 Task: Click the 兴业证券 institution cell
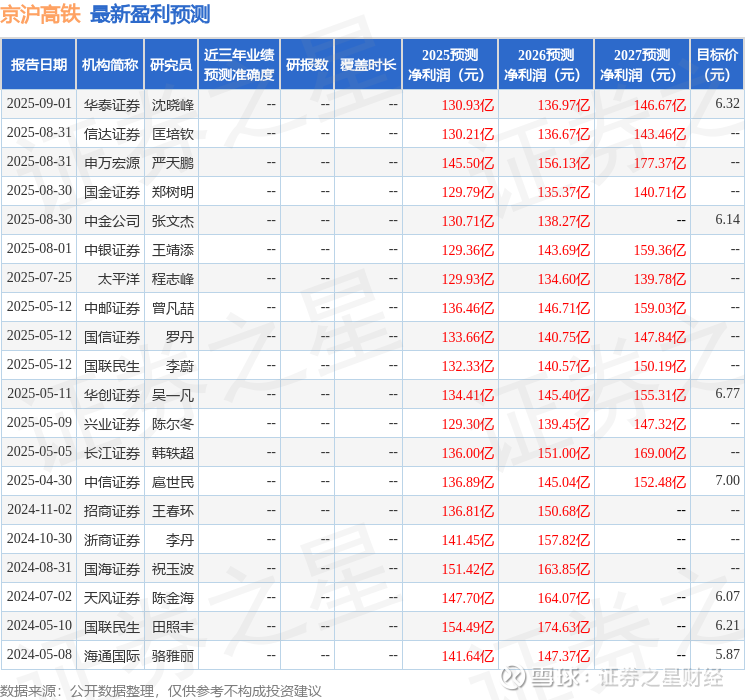point(112,424)
